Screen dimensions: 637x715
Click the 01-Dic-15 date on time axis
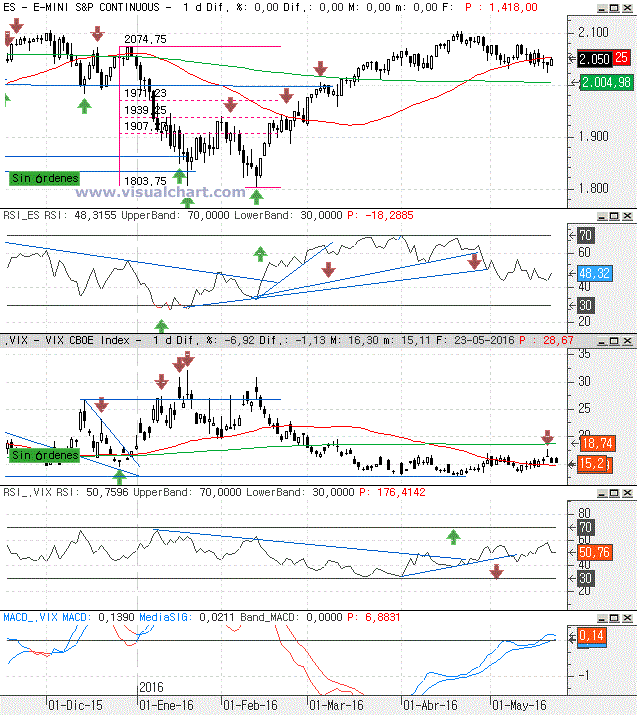tap(76, 705)
